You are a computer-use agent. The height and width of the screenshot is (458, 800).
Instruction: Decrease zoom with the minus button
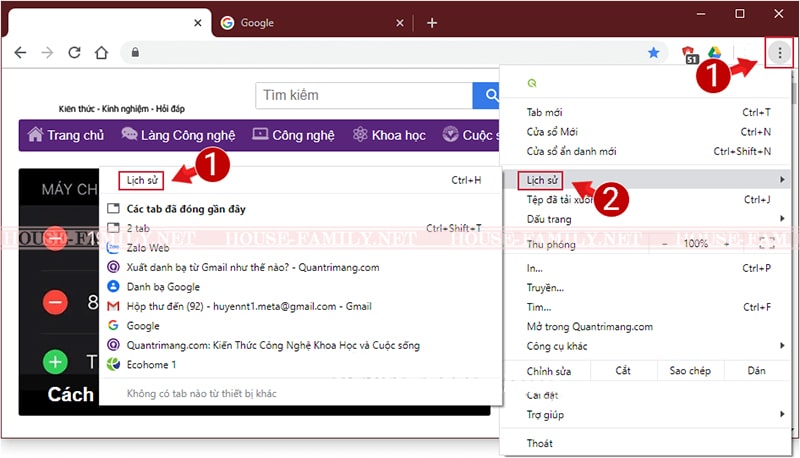point(664,244)
